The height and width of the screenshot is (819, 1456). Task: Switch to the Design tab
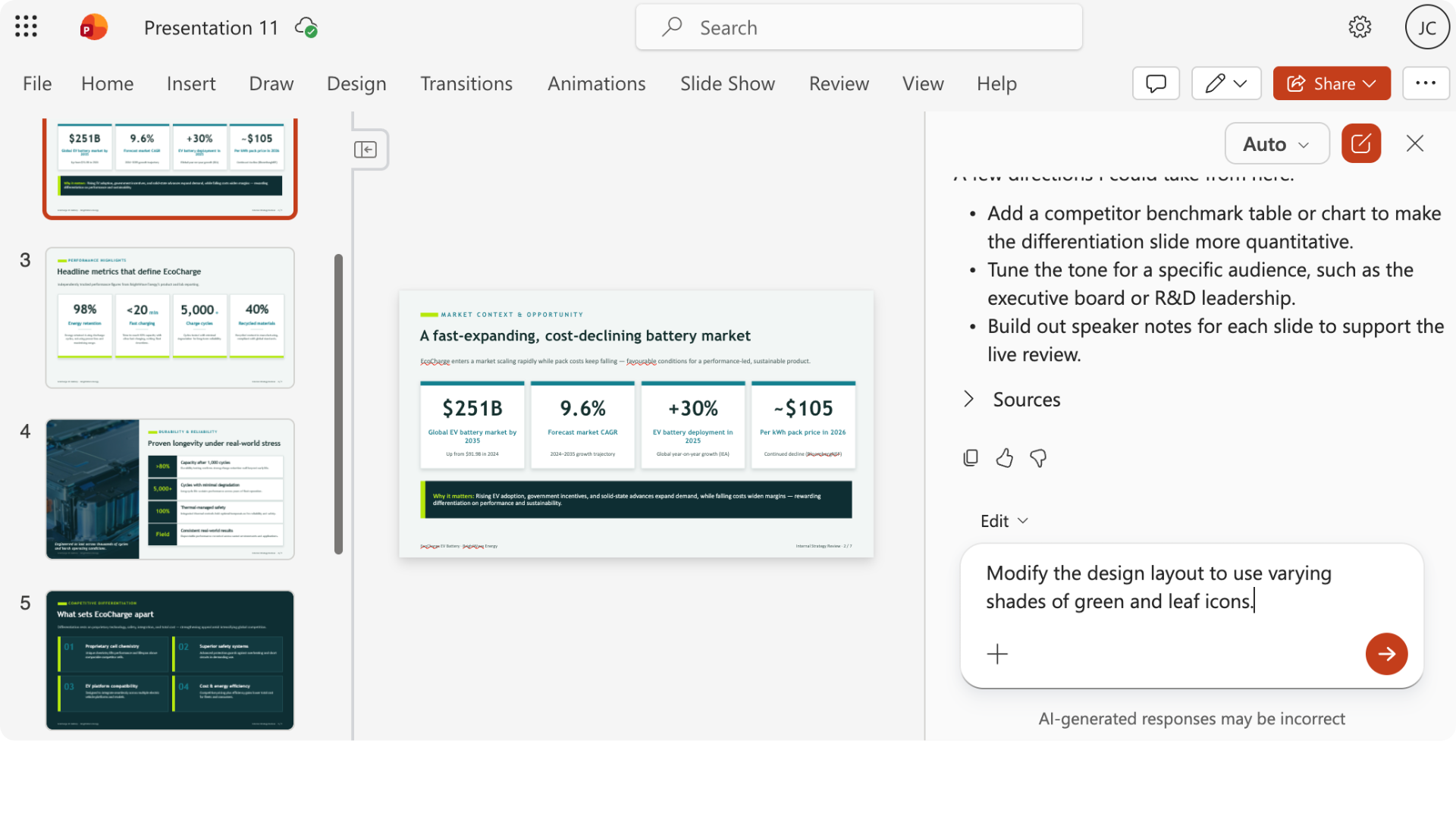(x=356, y=83)
